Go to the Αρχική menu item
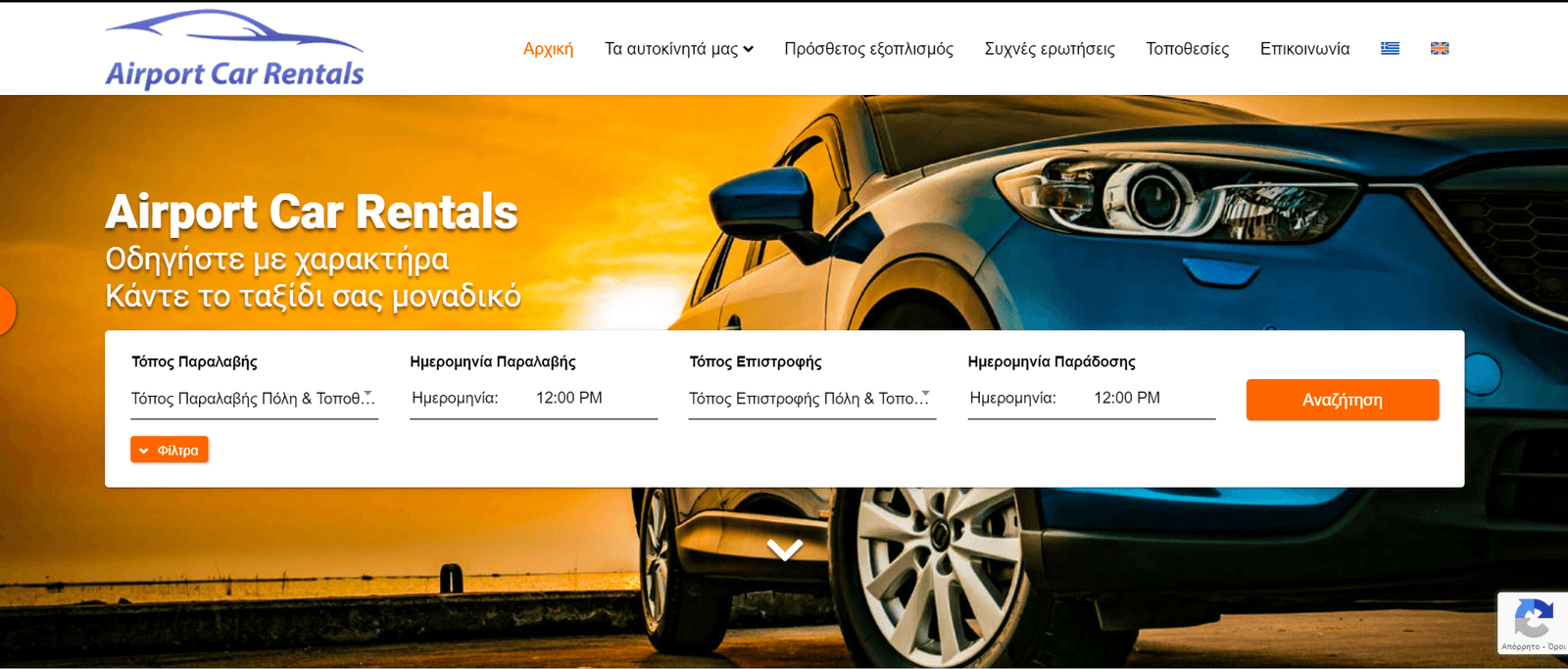 point(548,49)
